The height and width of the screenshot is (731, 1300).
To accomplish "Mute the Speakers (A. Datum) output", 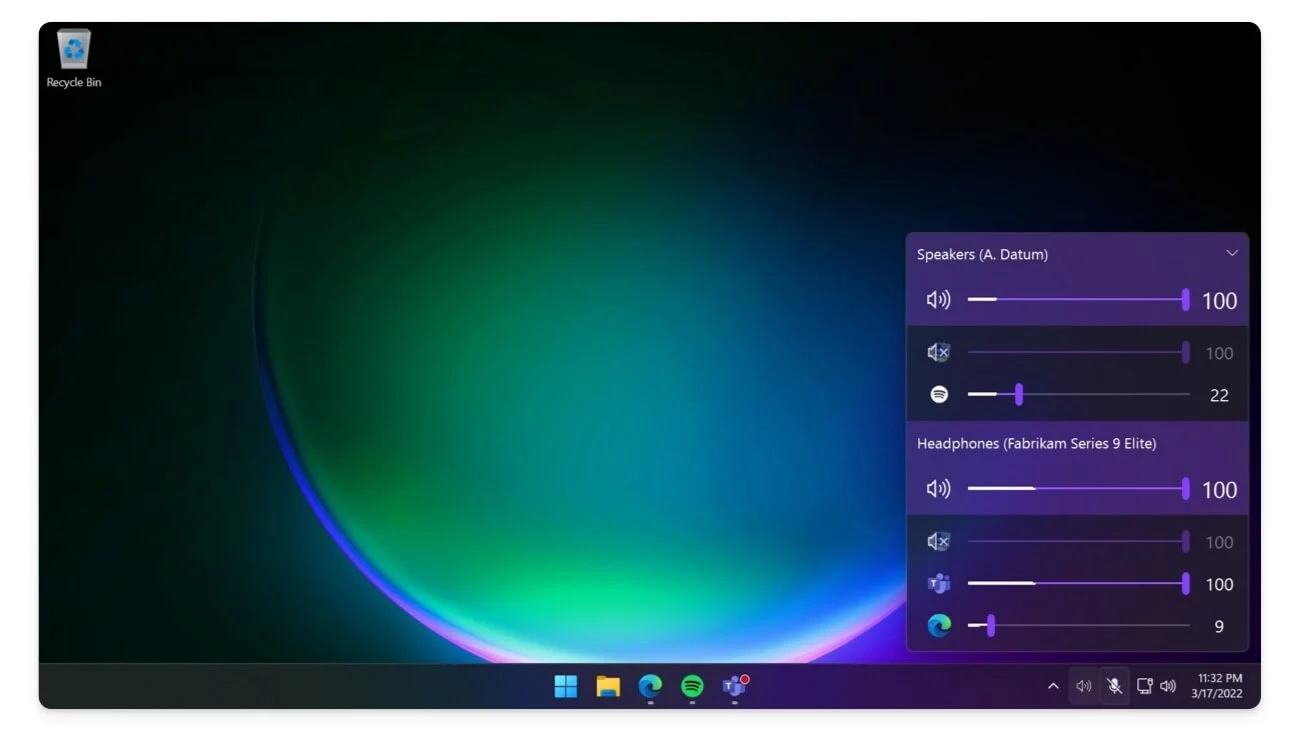I will 938,299.
